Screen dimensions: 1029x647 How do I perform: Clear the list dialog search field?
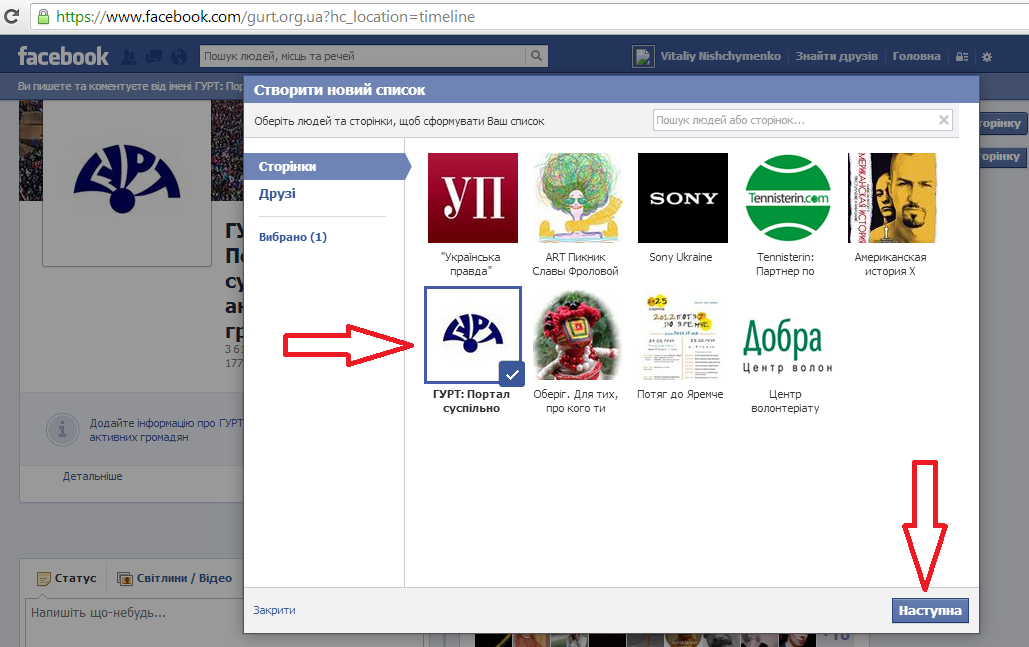coord(944,120)
